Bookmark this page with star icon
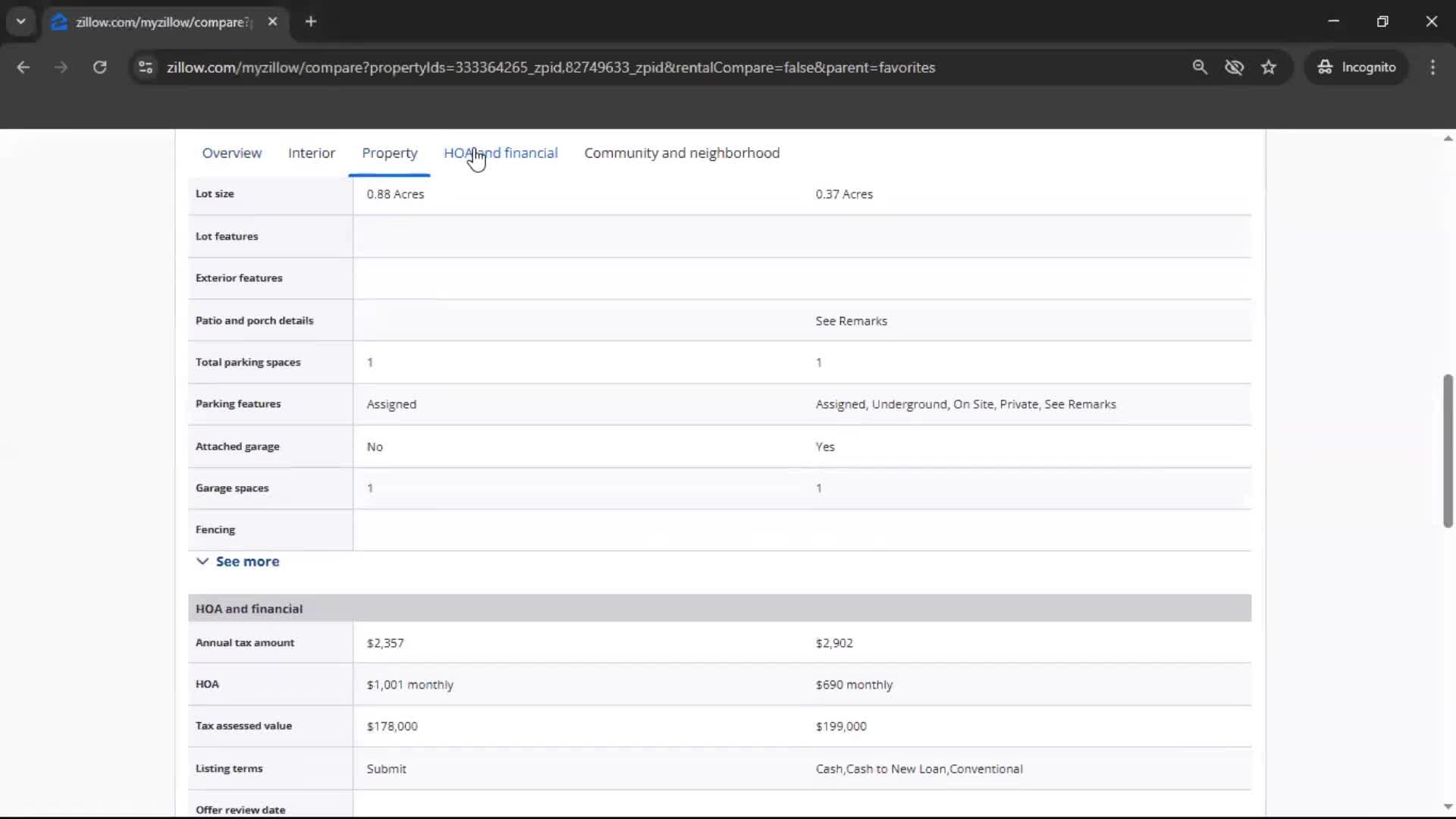Viewport: 1456px width, 819px height. pyautogui.click(x=1269, y=67)
